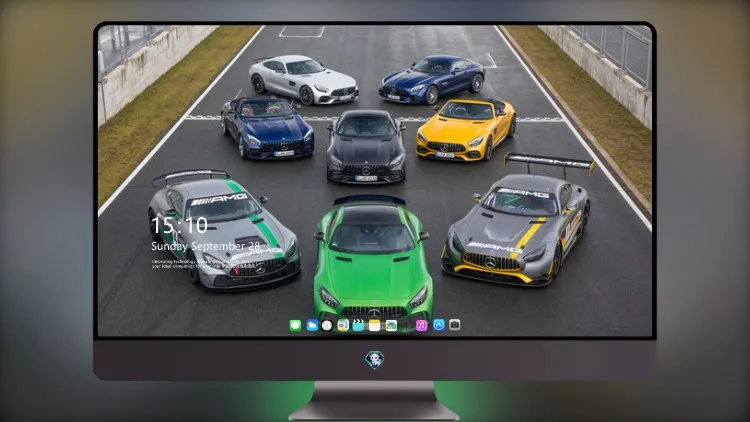
Task: Open the Clock app in dock
Action: [x=327, y=325]
